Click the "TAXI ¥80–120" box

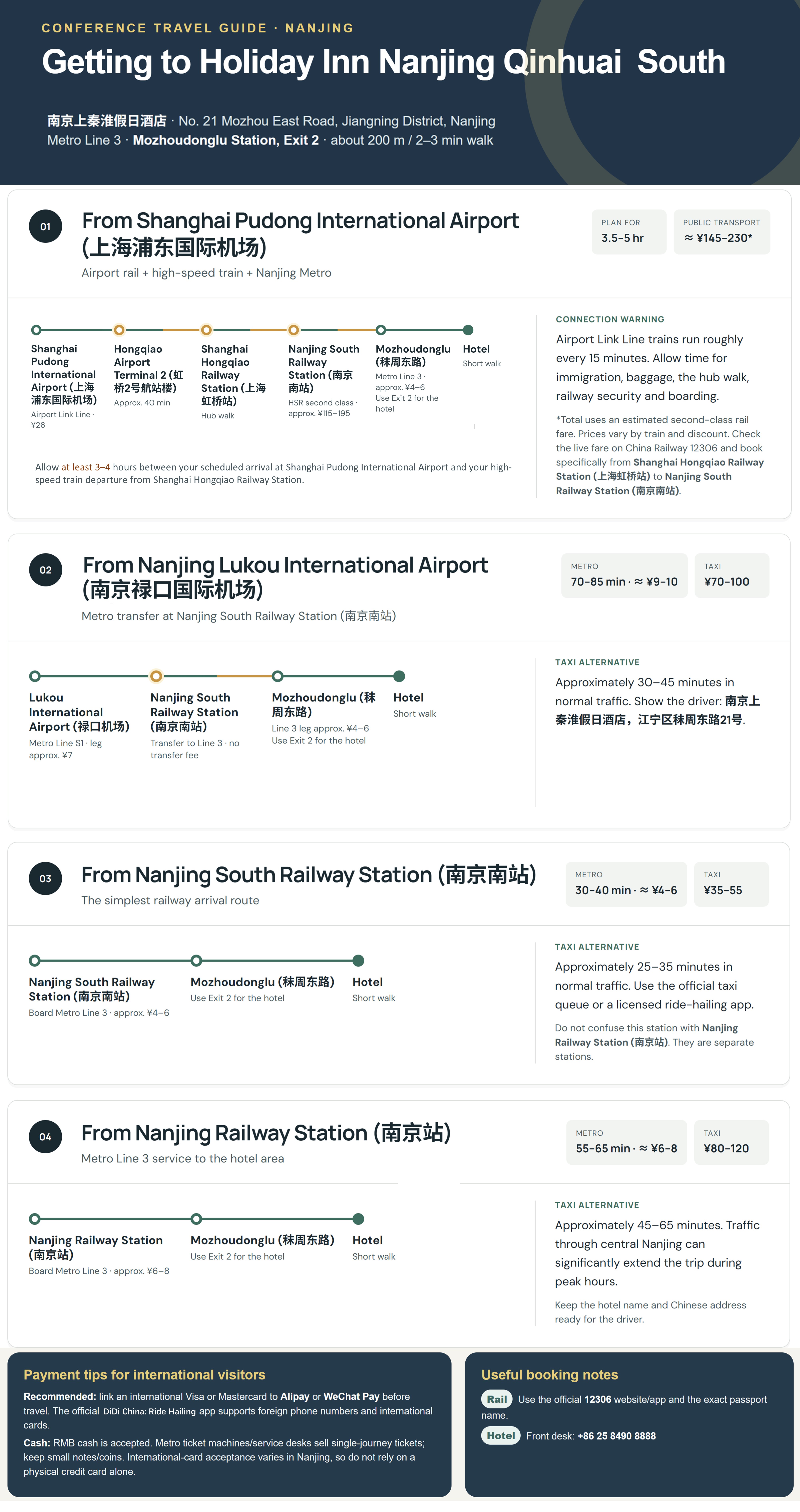point(731,1142)
